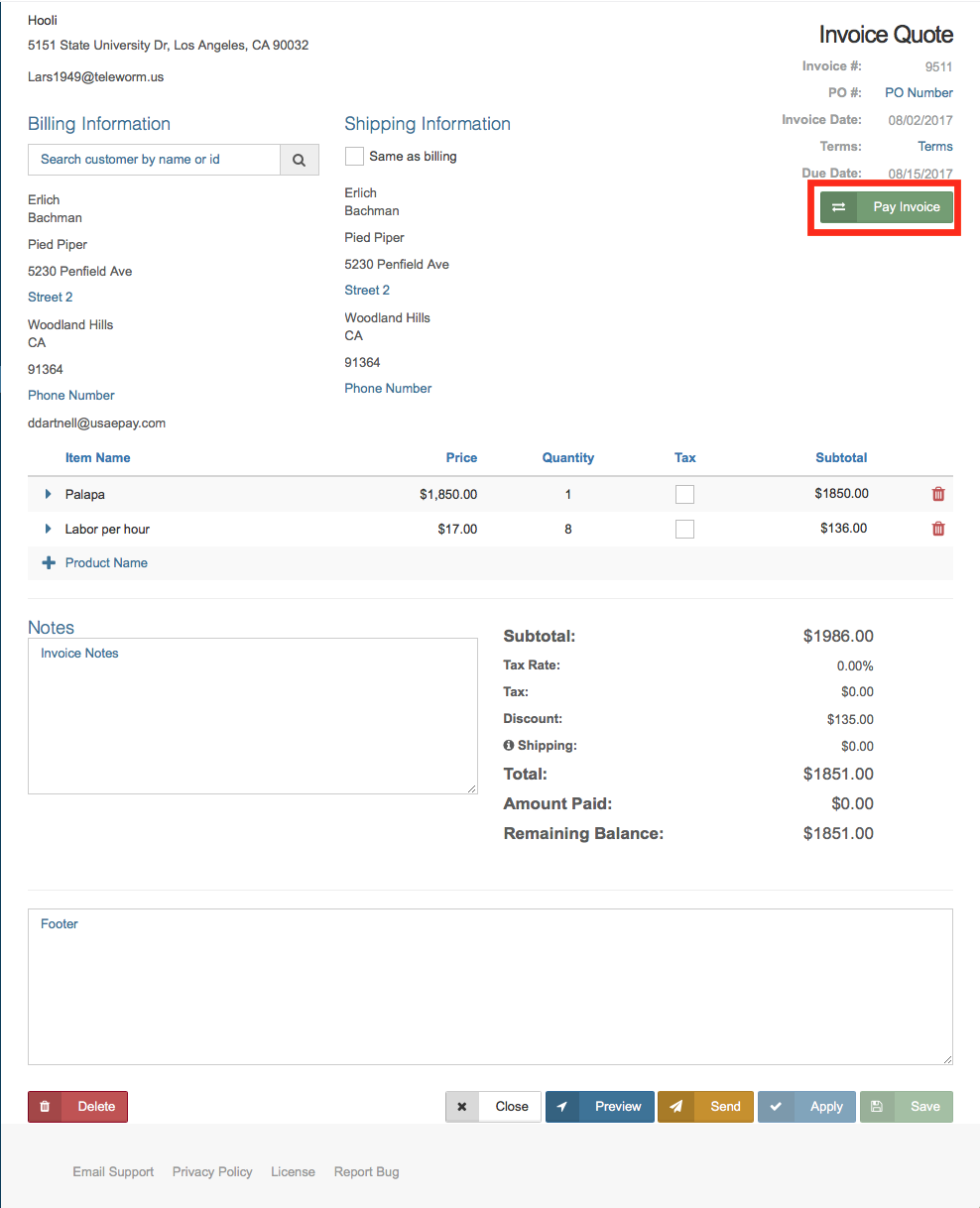
Task: Open the Privacy Policy link
Action: click(x=212, y=1171)
